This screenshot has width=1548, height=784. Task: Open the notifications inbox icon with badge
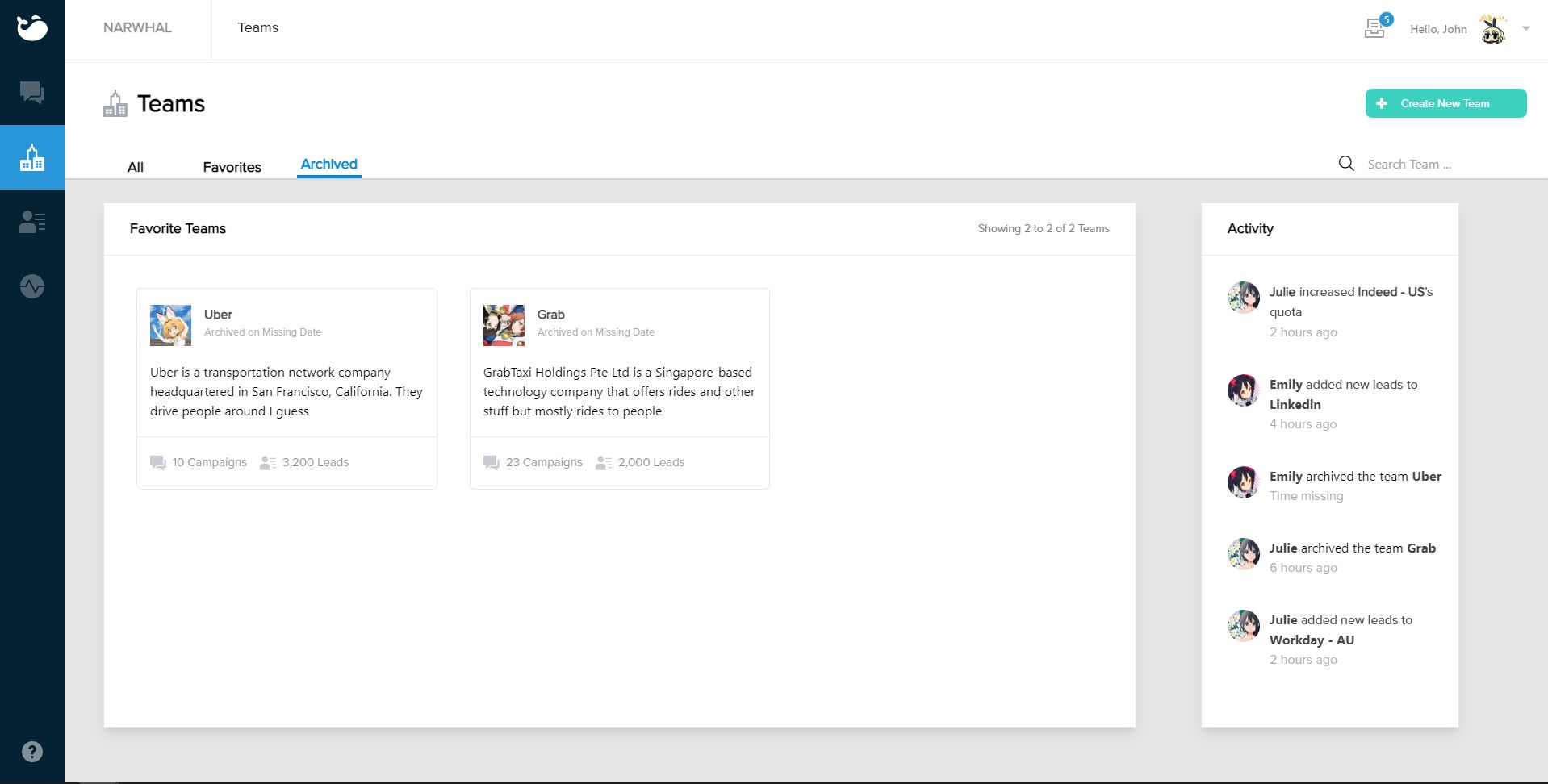1377,27
